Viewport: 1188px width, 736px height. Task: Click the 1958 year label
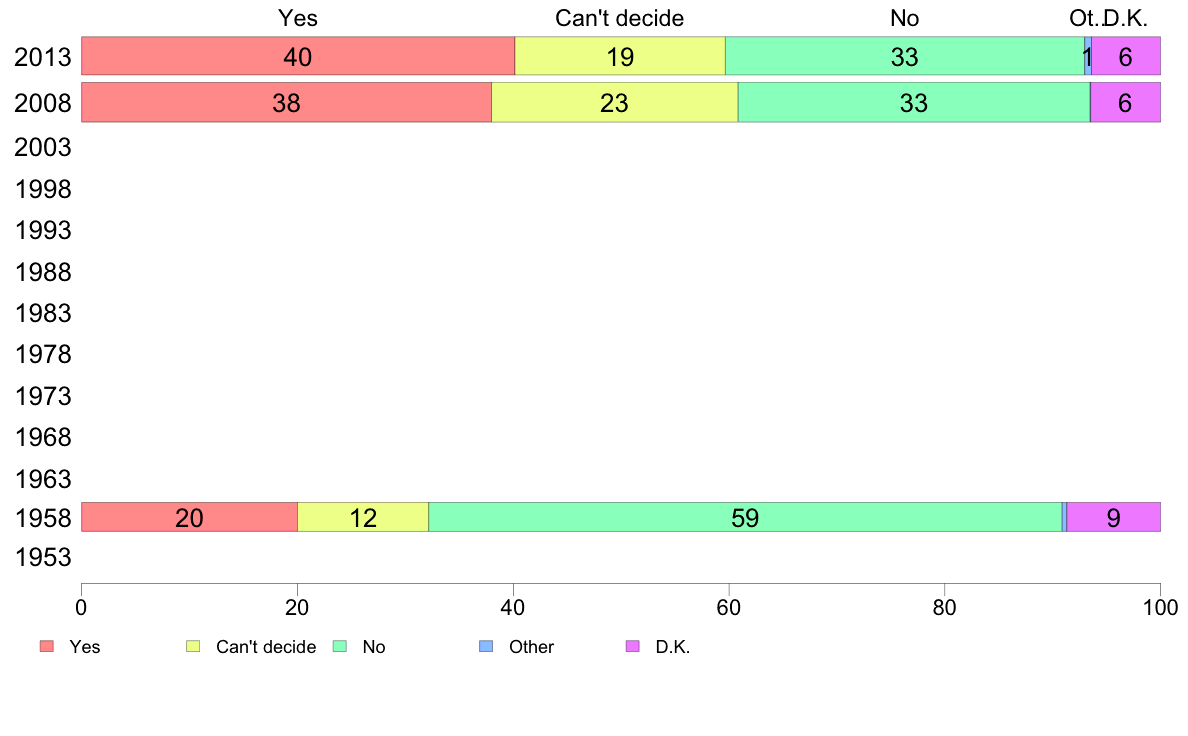point(42,518)
